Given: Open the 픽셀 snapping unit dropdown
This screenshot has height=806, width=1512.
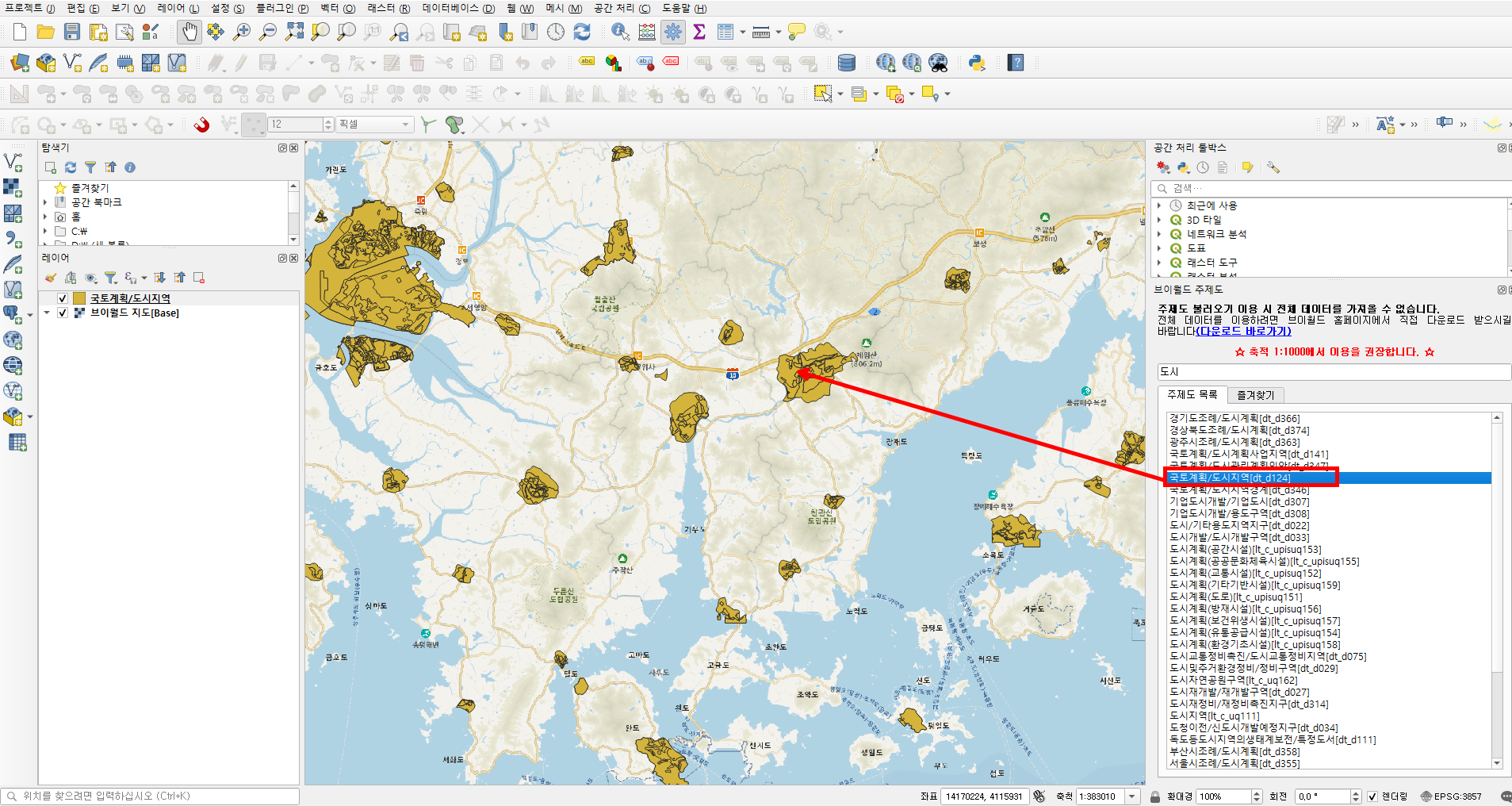Looking at the screenshot, I should pos(375,125).
